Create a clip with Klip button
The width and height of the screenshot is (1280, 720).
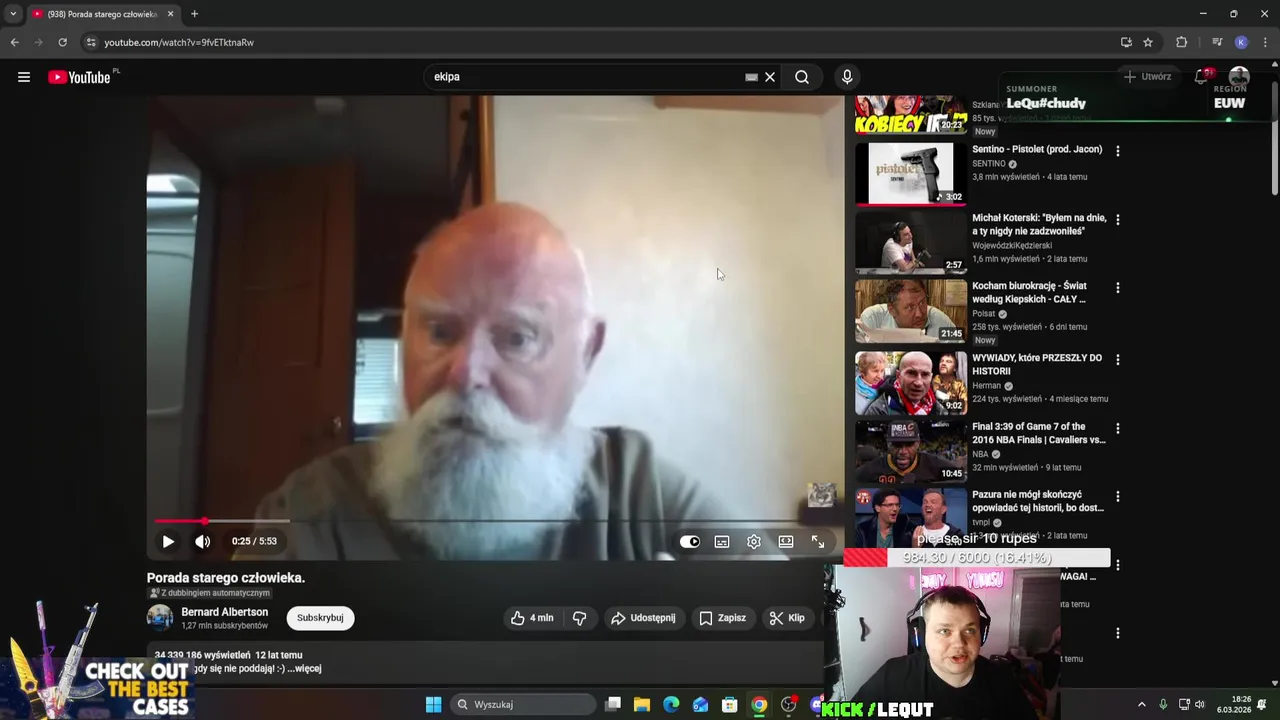pyautogui.click(x=787, y=618)
